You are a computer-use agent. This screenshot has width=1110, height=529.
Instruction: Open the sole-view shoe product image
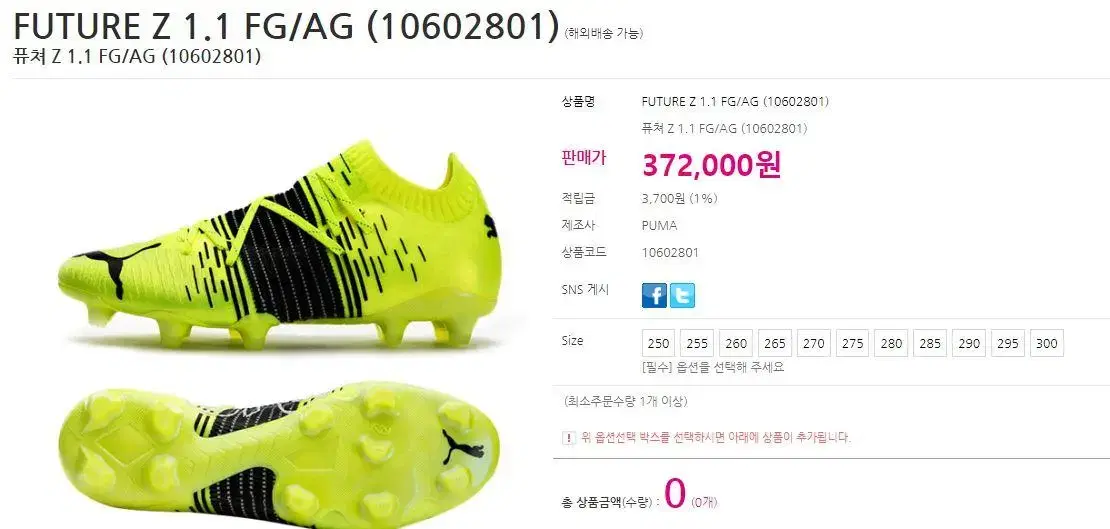[280, 455]
